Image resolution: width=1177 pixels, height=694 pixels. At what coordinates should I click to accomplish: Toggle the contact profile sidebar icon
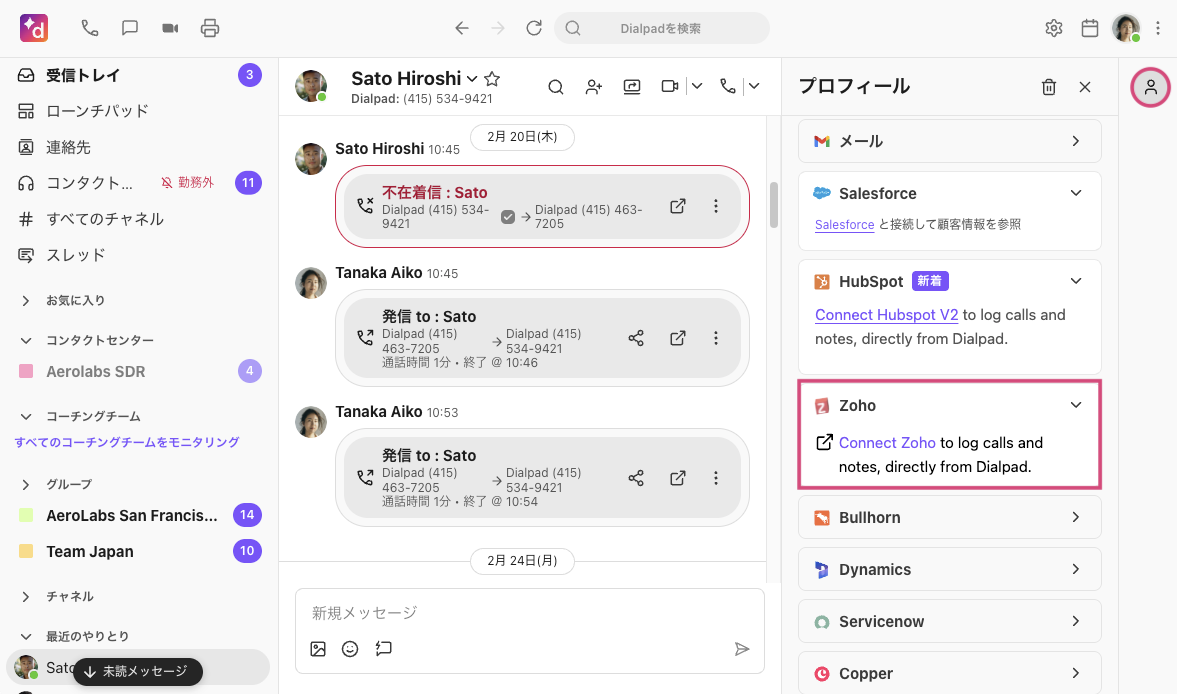click(1150, 87)
